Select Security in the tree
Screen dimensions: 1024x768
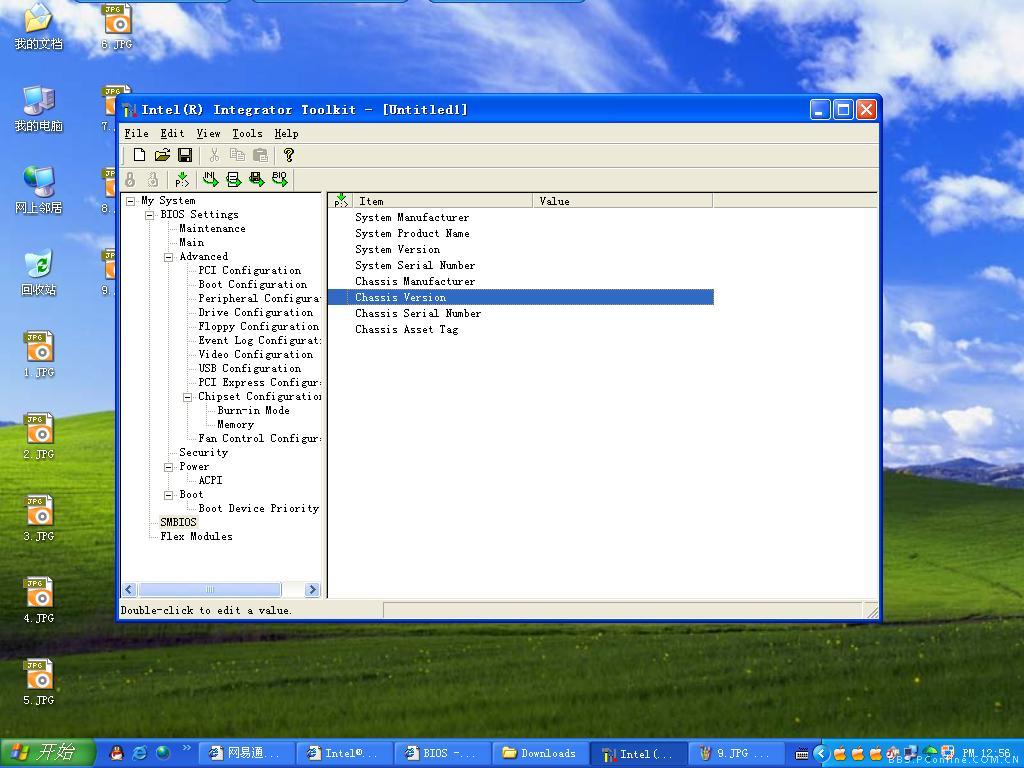coord(203,453)
